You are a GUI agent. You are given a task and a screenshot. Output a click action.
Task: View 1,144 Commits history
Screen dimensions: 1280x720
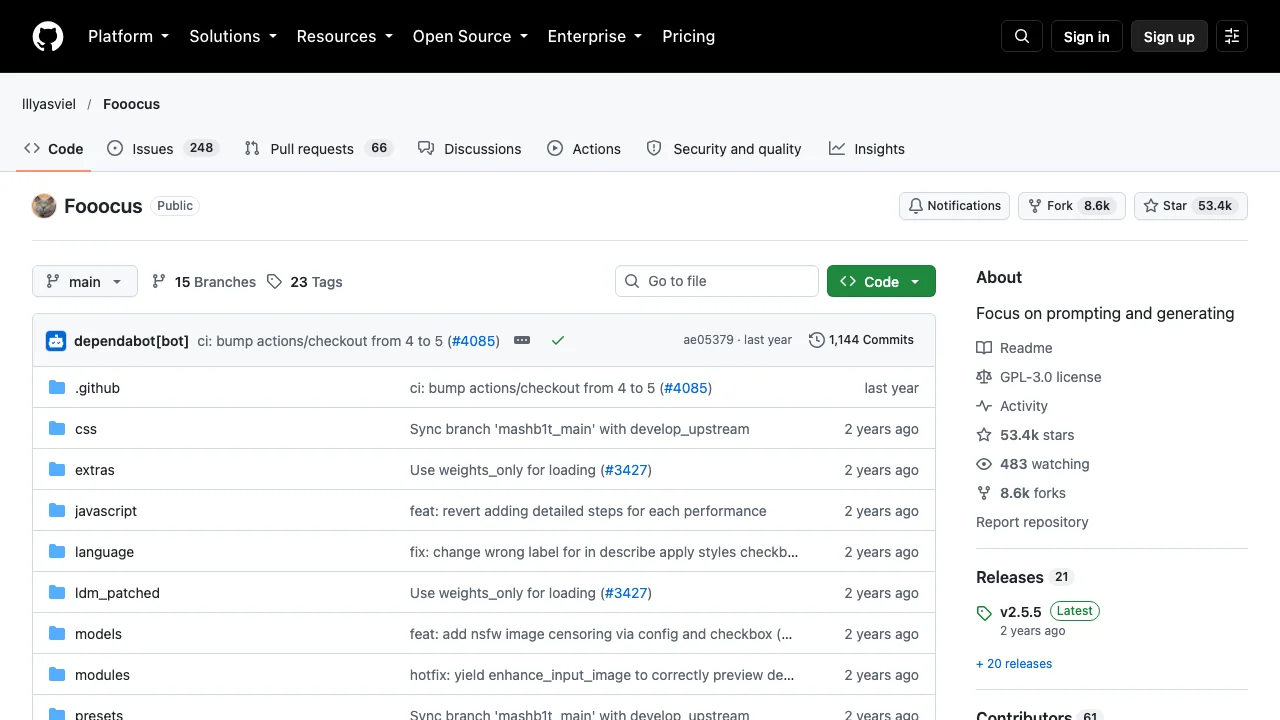click(x=861, y=340)
